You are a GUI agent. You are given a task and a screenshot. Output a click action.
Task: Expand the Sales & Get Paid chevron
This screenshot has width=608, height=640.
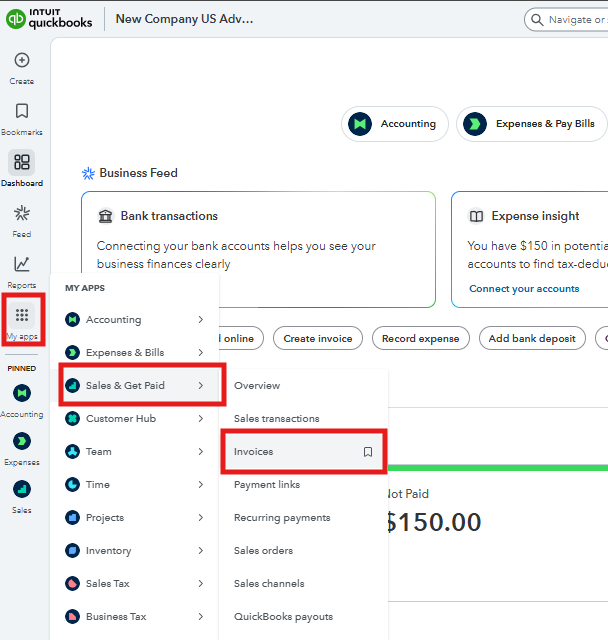pyautogui.click(x=201, y=385)
